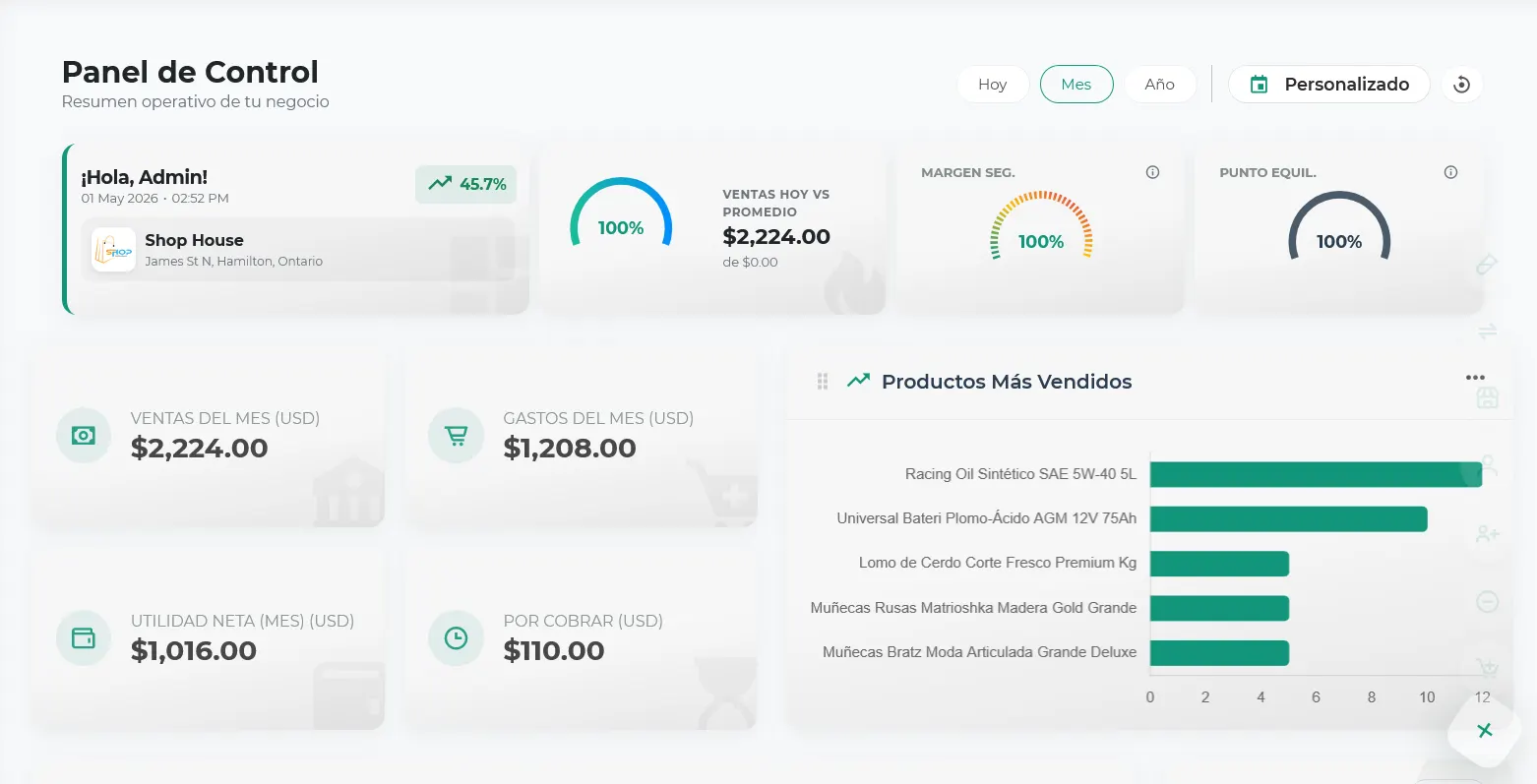1537x784 pixels.
Task: Click the Gastos del Mes cart icon
Action: tap(457, 435)
